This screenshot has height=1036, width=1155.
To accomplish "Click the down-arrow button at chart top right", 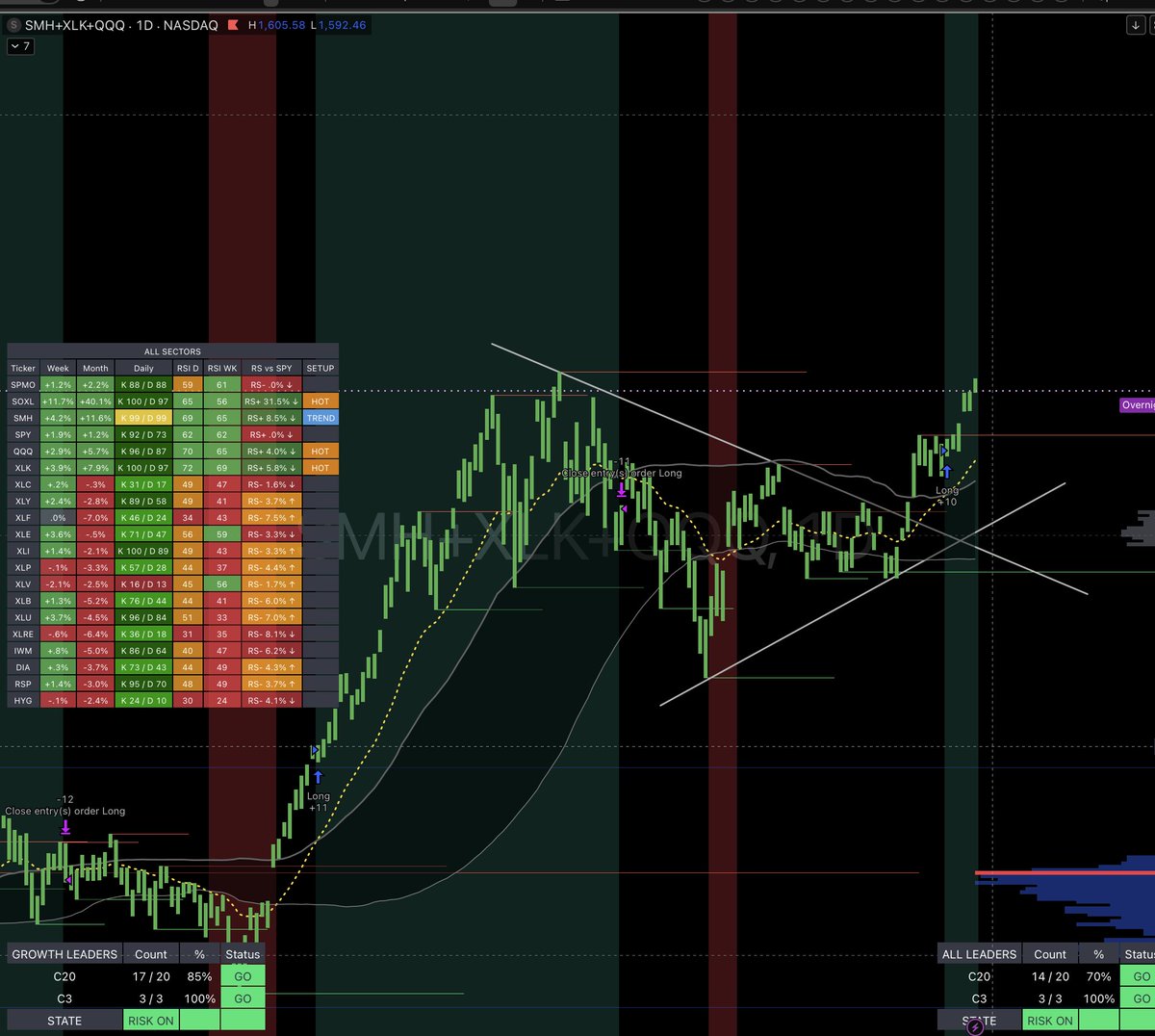I will coord(1137,26).
